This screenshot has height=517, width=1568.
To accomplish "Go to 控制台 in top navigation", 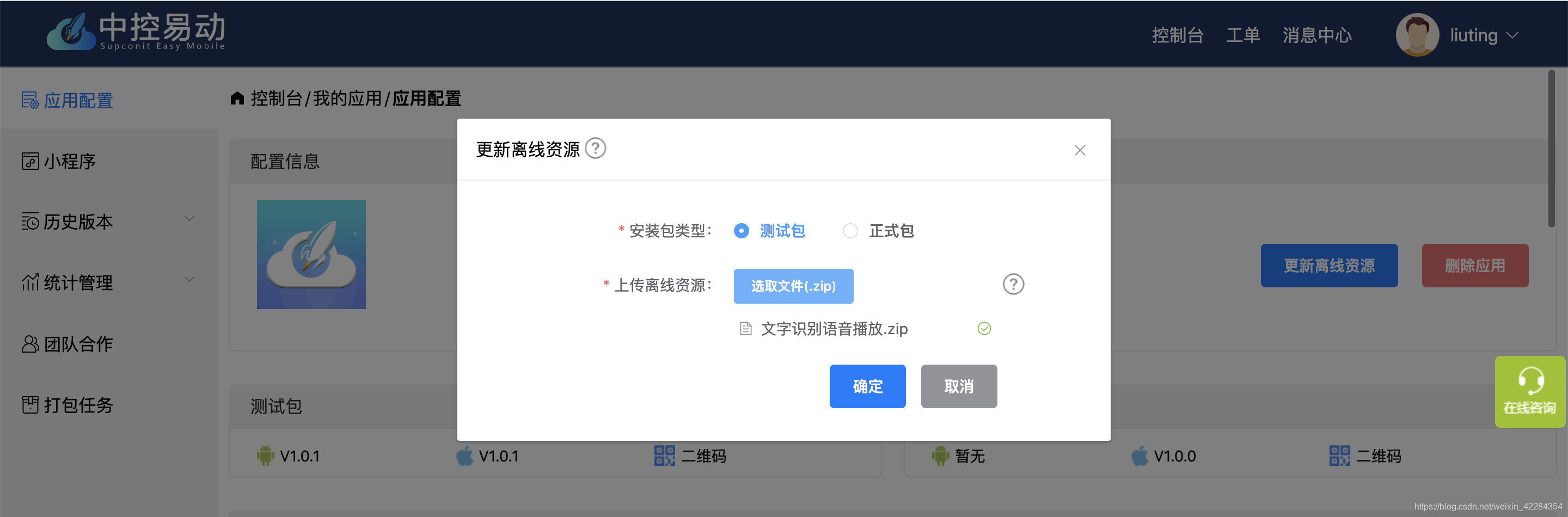I will click(x=1177, y=35).
